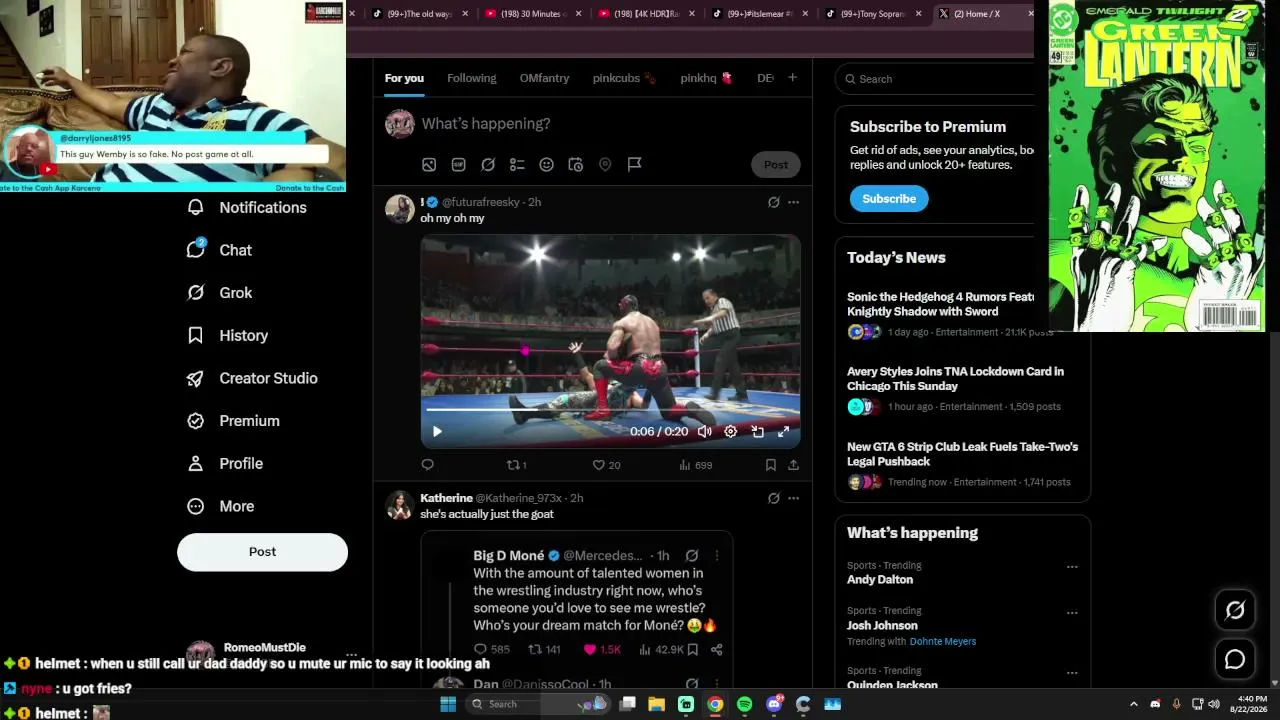Screen dimensions: 1280x720
Task: Add a poll to the post
Action: [517, 165]
